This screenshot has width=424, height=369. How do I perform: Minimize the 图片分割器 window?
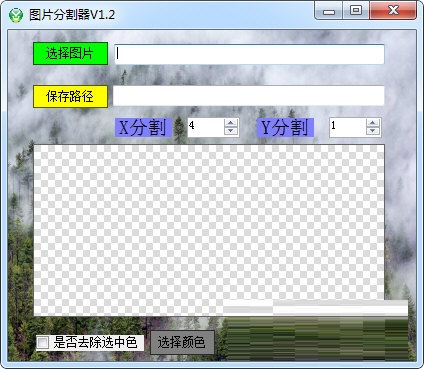329,10
